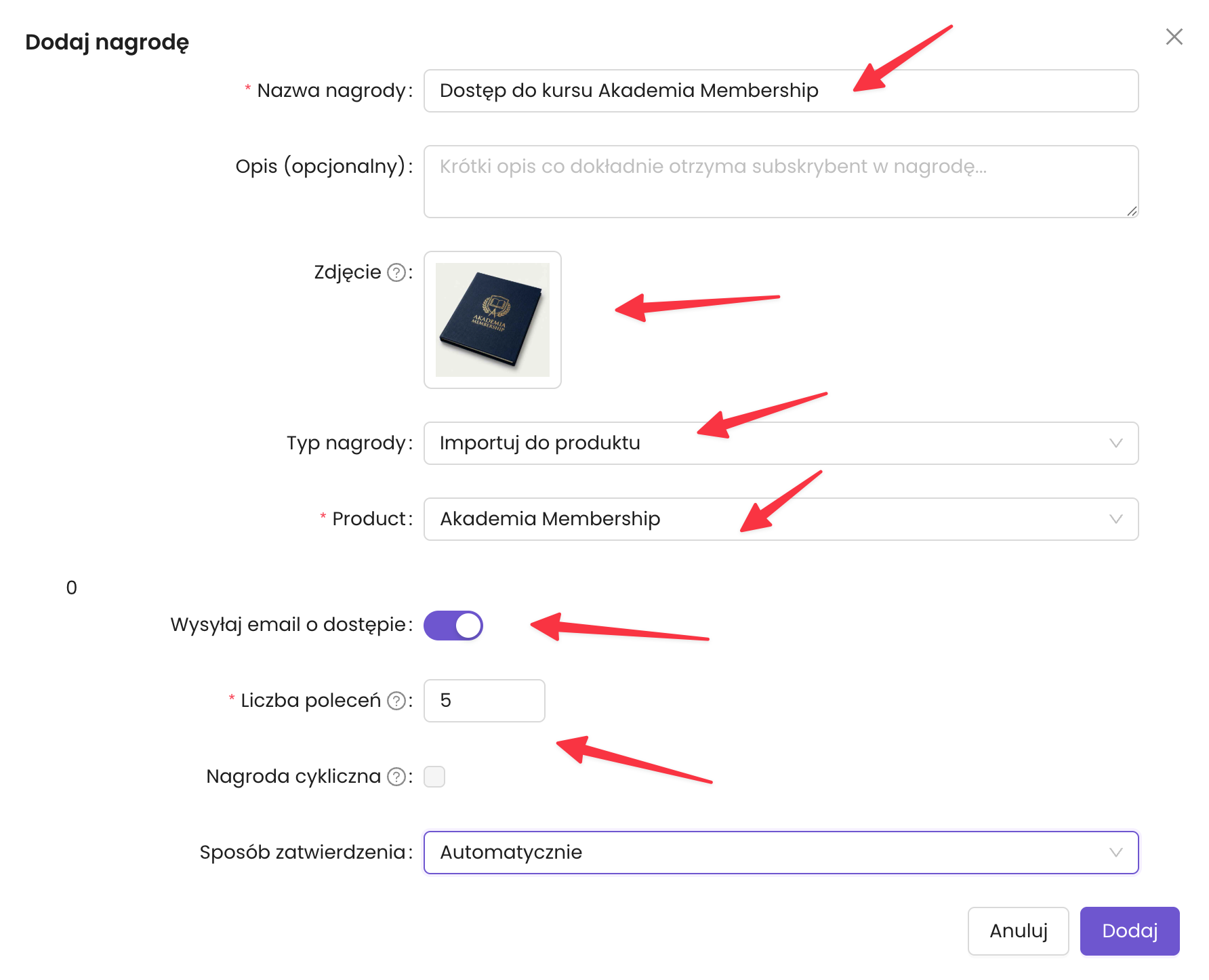The width and height of the screenshot is (1209, 980).
Task: Enable the Nagroda cykliczna checkbox
Action: (434, 777)
